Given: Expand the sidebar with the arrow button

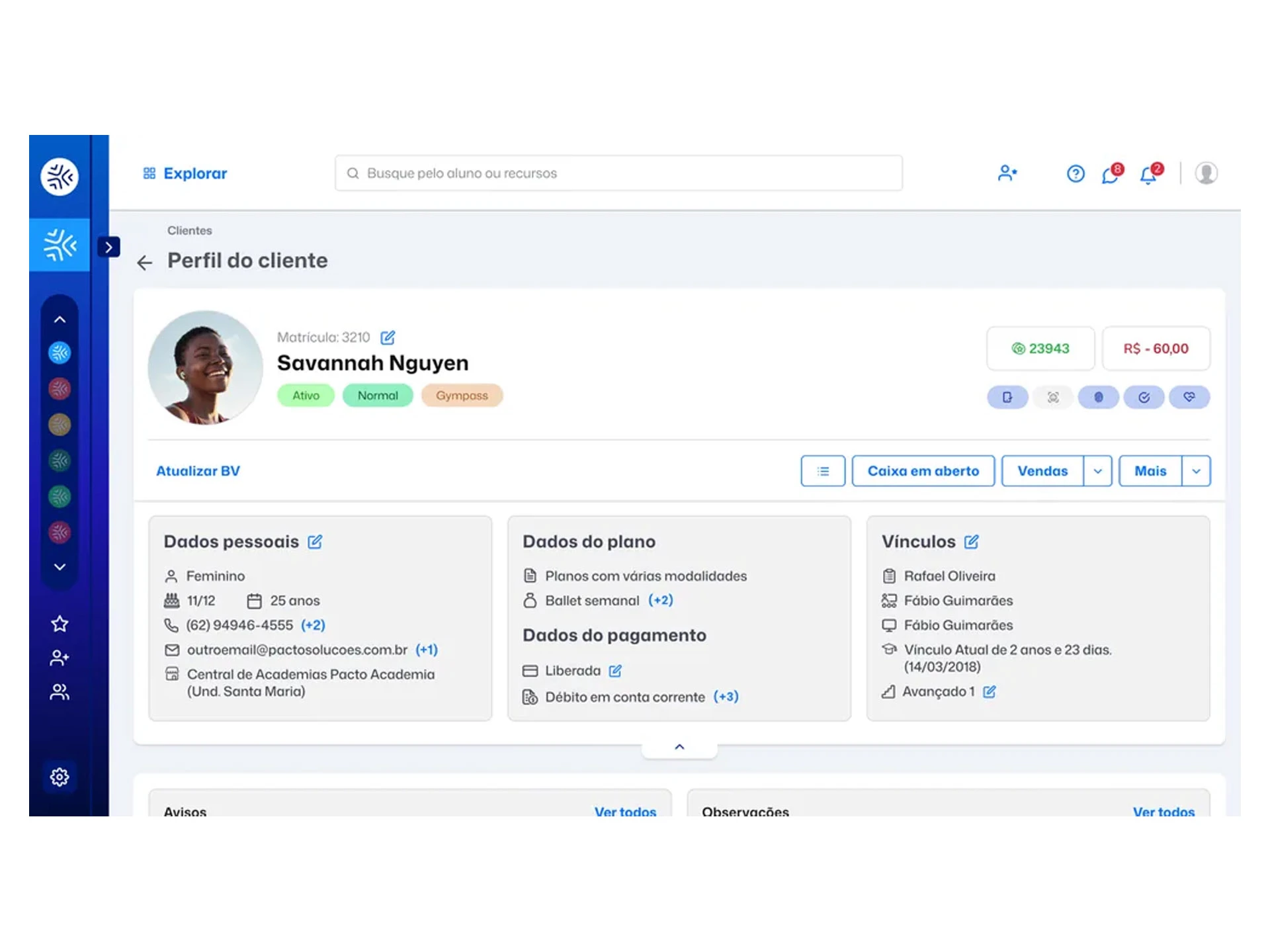Looking at the screenshot, I should coord(109,247).
